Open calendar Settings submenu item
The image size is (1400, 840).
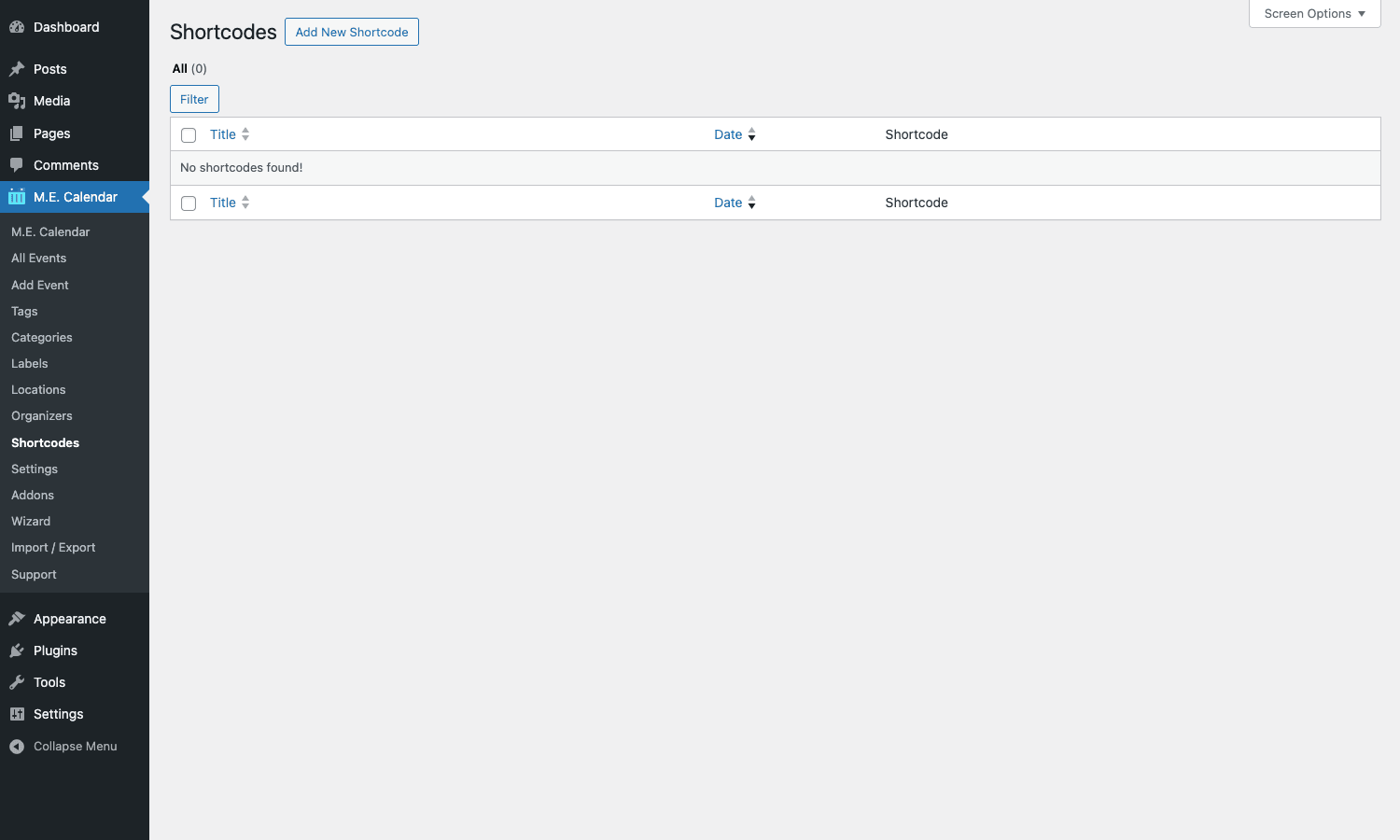pos(35,469)
